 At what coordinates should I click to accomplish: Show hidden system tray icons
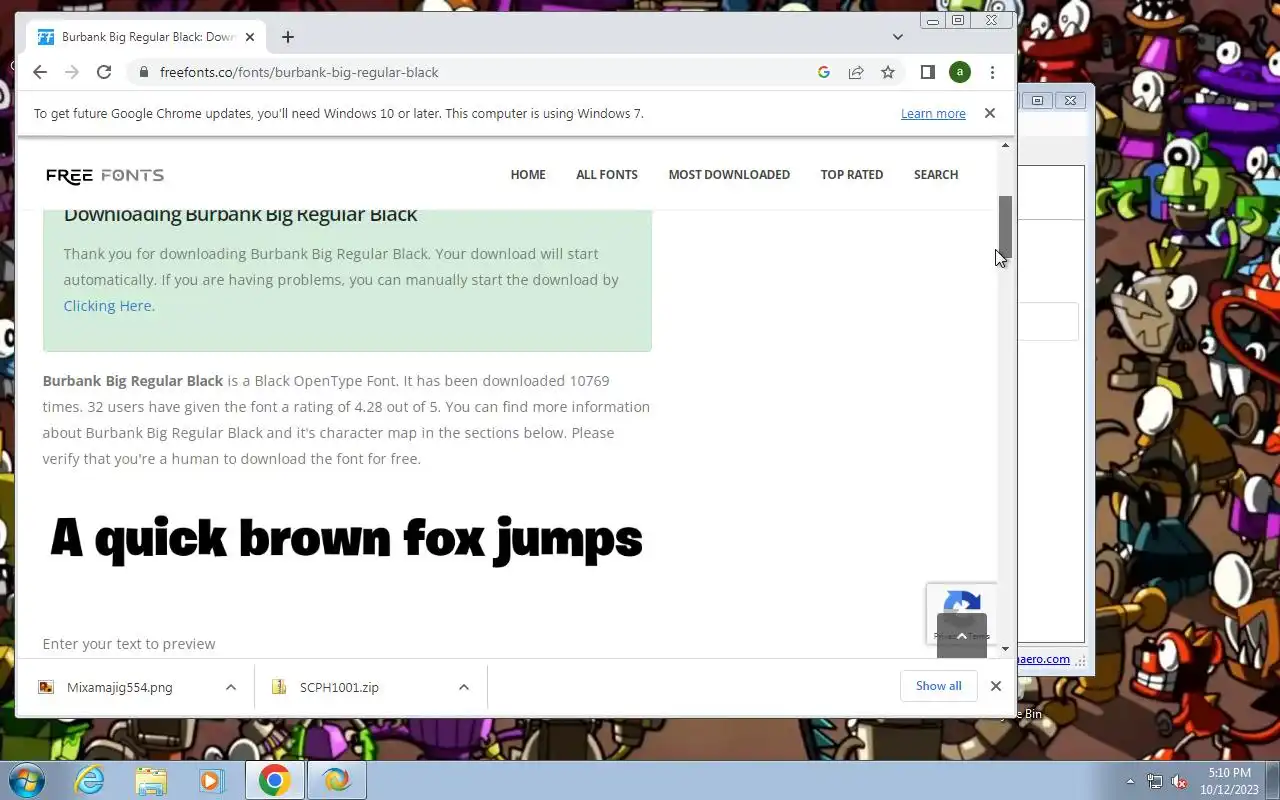click(1131, 782)
